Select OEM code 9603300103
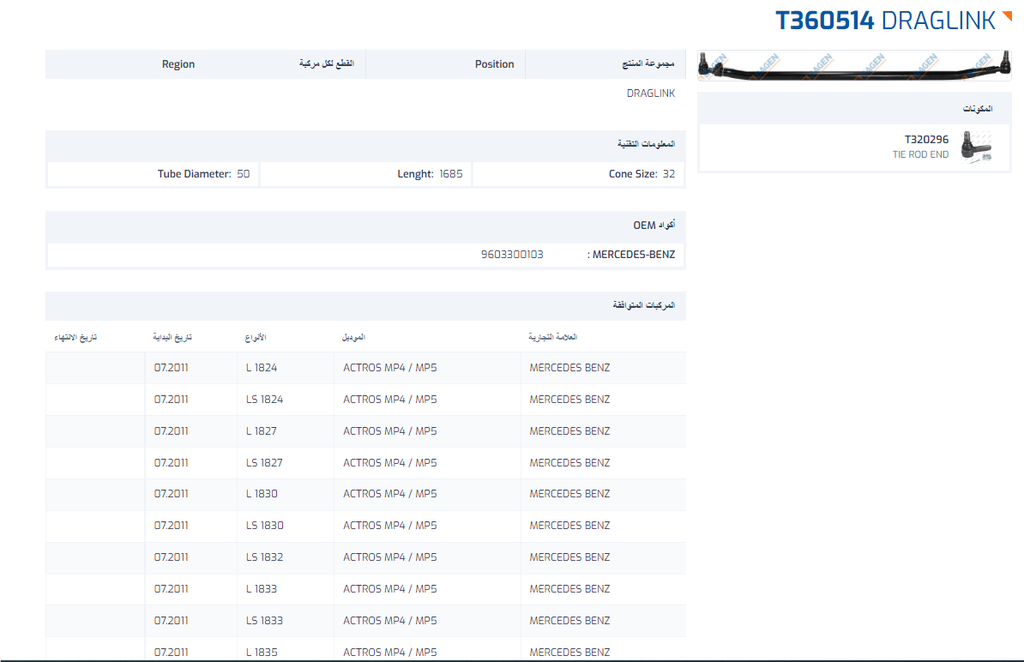This screenshot has height=662, width=1024. (512, 254)
